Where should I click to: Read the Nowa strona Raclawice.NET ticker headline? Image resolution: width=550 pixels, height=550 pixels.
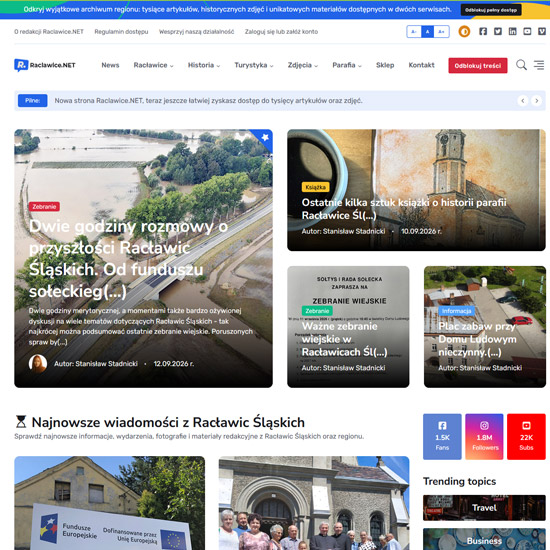208,101
